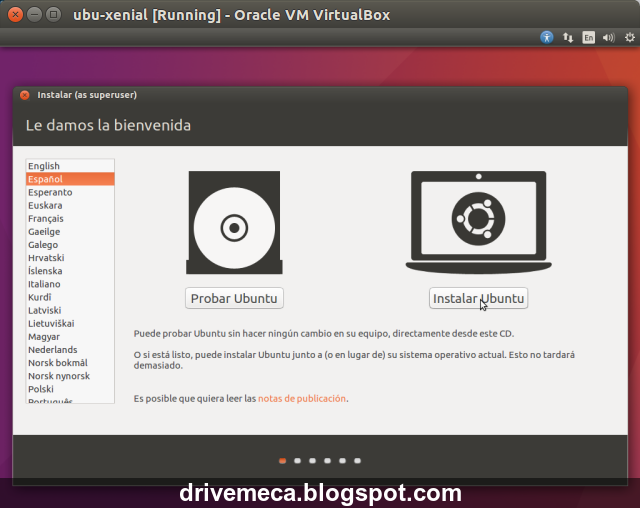Close the VirtualBox VM window

16,15
